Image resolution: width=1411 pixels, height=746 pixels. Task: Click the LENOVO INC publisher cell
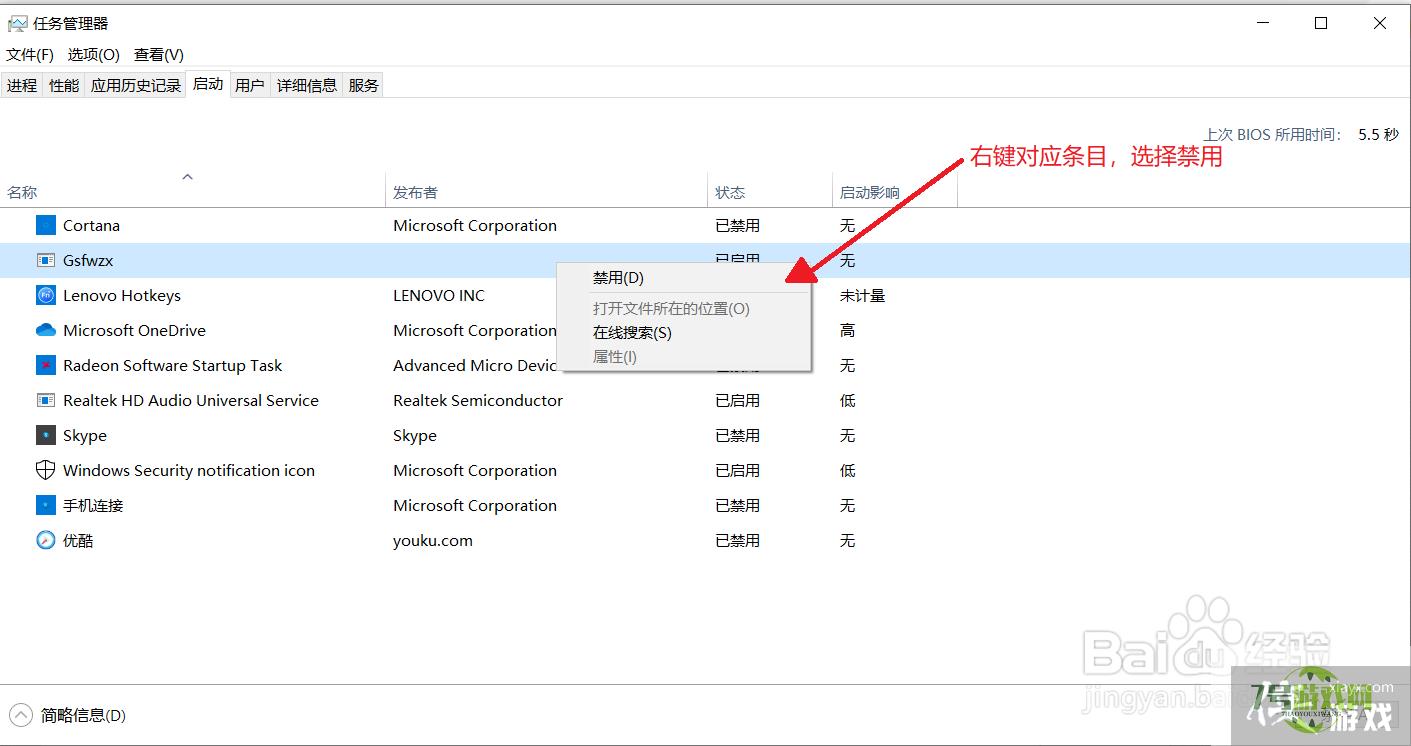pos(439,296)
